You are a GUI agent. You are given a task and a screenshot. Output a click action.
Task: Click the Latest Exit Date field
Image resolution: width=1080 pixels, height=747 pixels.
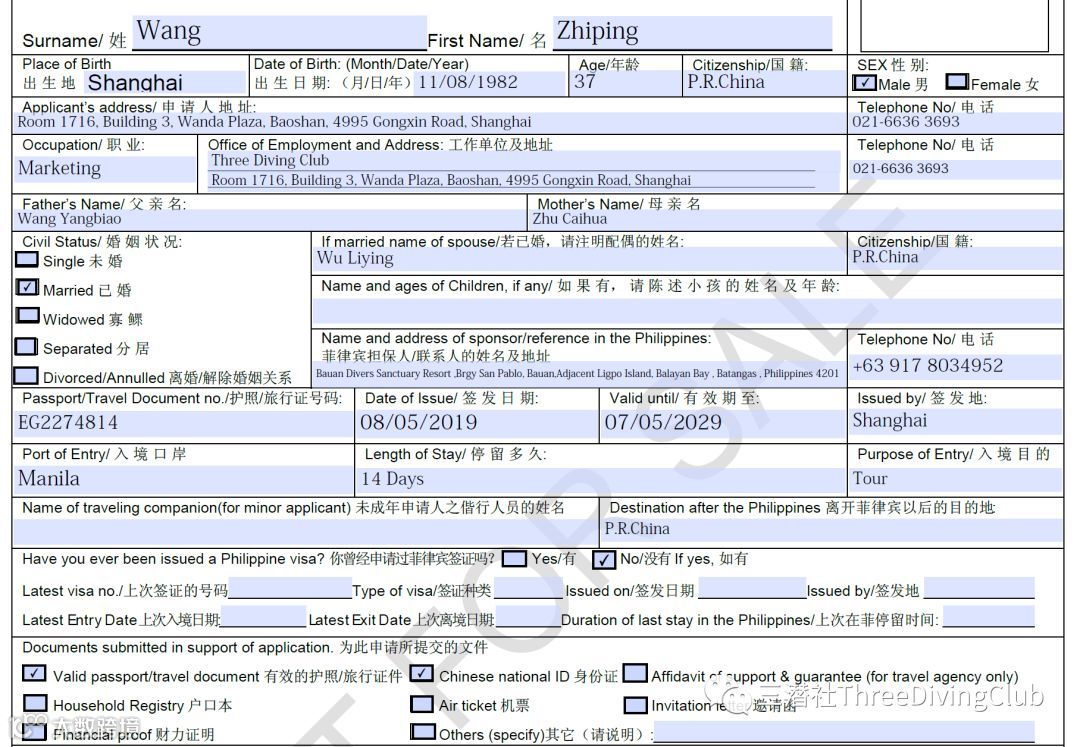click(x=528, y=617)
